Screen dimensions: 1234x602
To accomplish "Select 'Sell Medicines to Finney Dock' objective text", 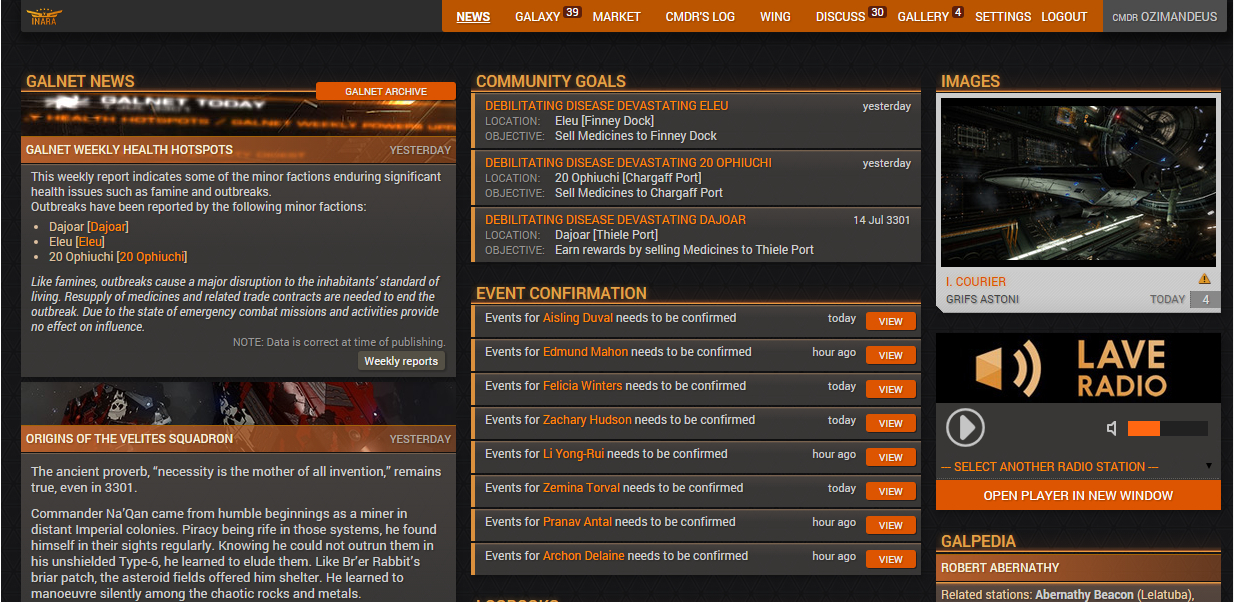I will tap(636, 136).
